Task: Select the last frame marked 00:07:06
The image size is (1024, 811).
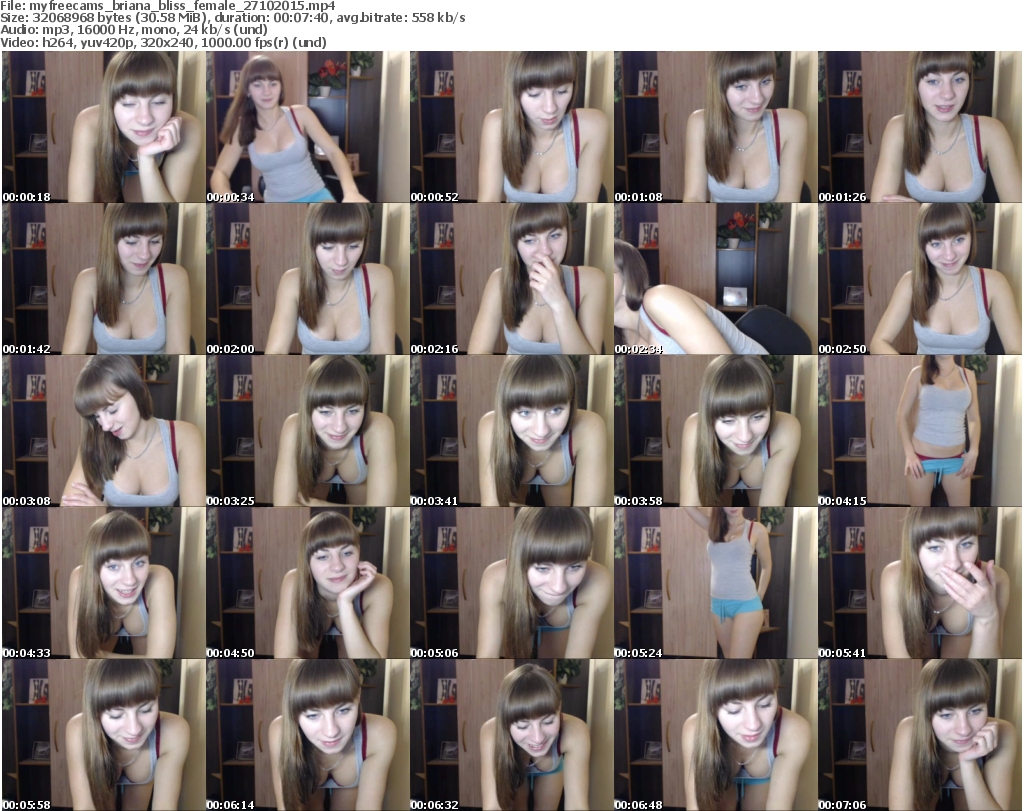Action: pyautogui.click(x=920, y=735)
